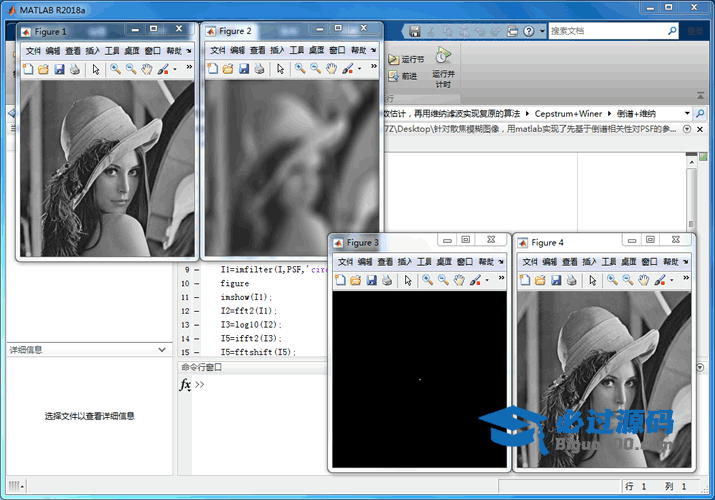Screen dimensions: 715x500
Task: Open file icon in Figure 1 toolbar
Action: [x=43, y=69]
